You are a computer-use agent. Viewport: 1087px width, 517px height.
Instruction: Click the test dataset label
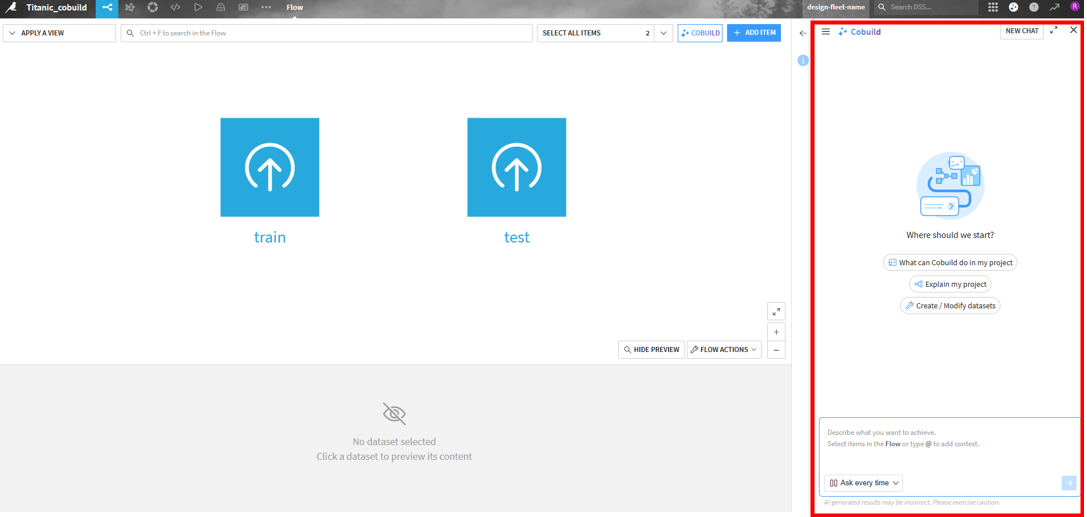(516, 237)
